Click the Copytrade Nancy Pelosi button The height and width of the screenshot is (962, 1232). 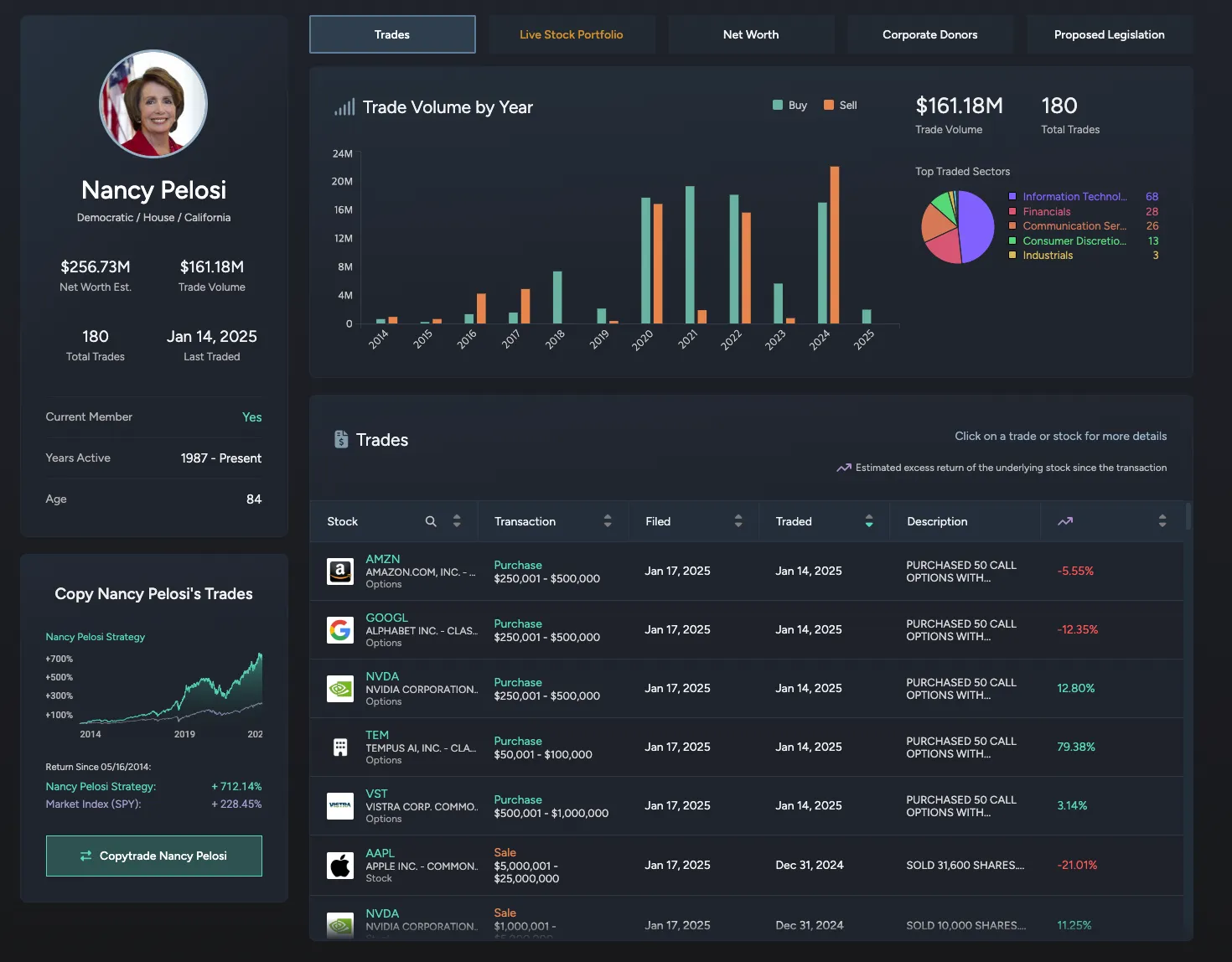coord(154,856)
